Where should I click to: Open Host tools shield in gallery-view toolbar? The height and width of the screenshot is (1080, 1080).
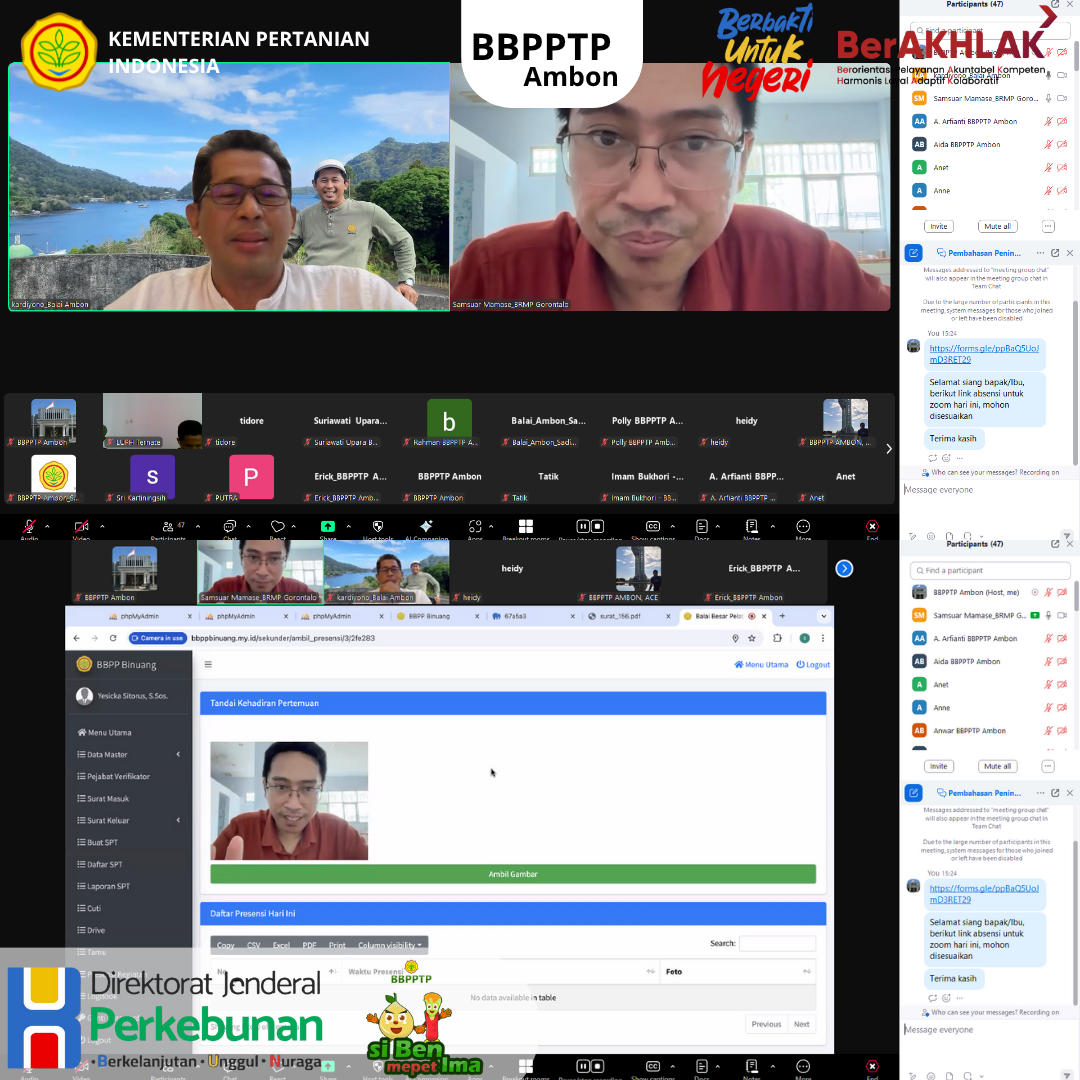[x=378, y=527]
